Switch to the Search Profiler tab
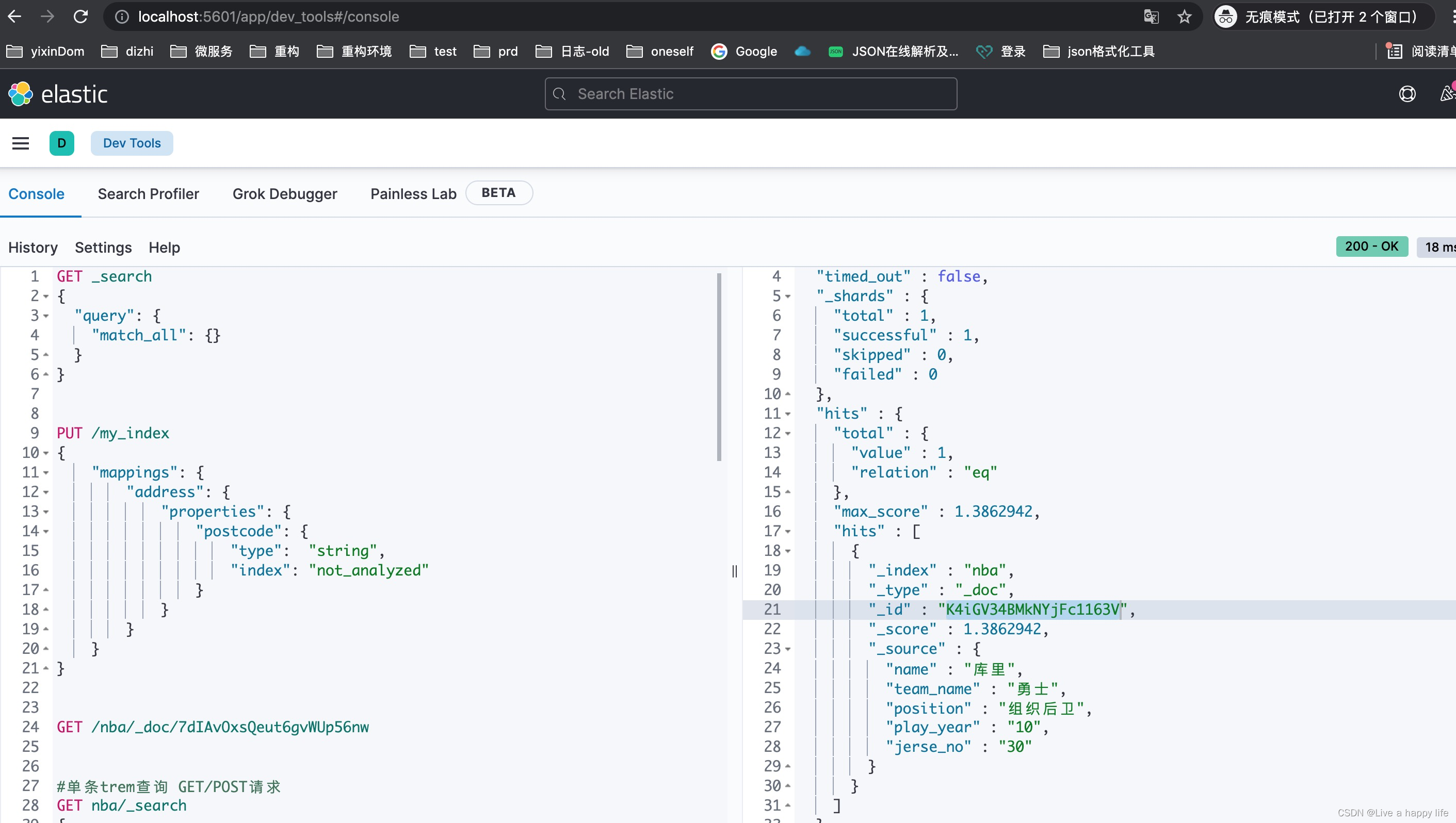The image size is (1456, 823). [x=148, y=194]
